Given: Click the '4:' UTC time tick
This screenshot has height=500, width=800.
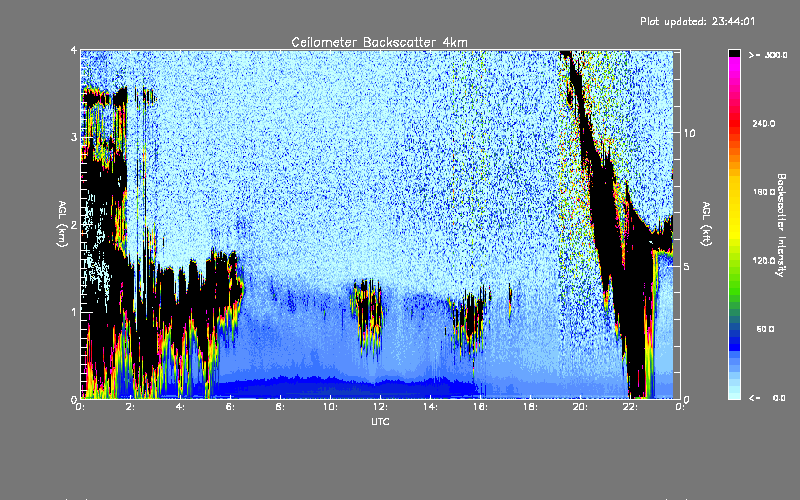Looking at the screenshot, I should 181,407.
